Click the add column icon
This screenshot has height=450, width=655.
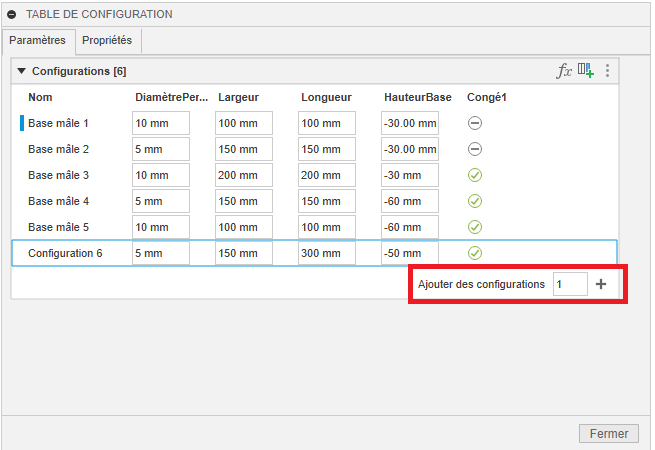coord(586,71)
